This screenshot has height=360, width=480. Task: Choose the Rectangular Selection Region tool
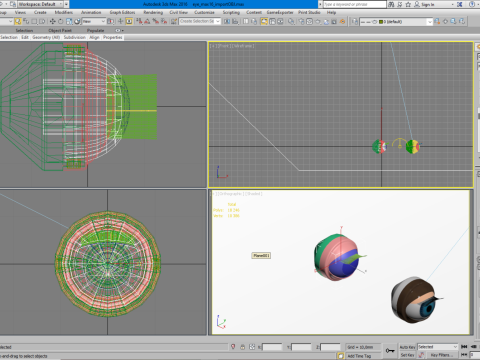click(34, 21)
